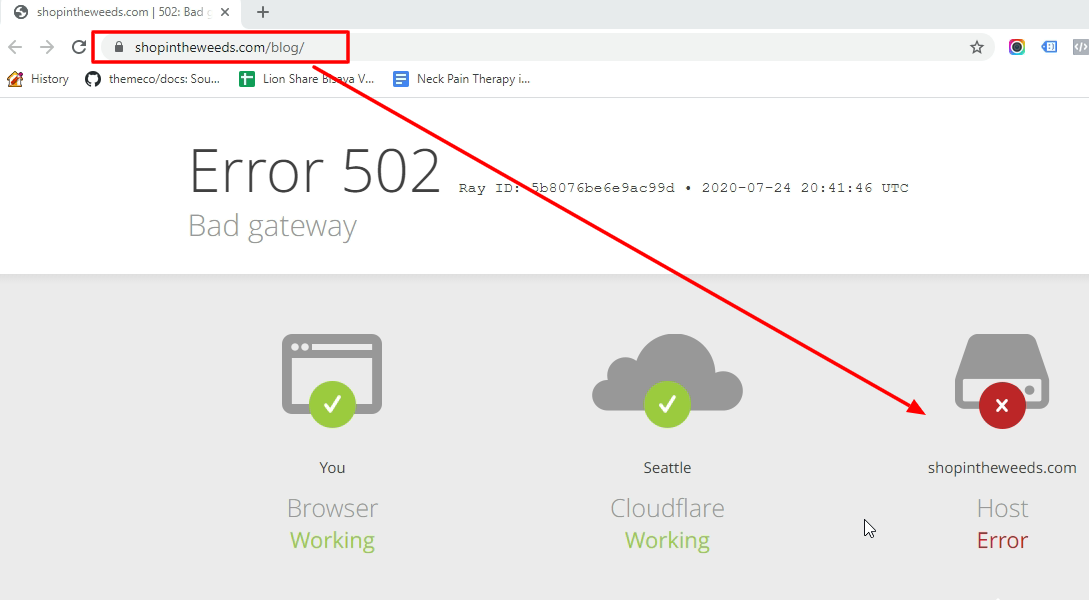The height and width of the screenshot is (600, 1089).
Task: Open the code brackets extension icon
Action: pyautogui.click(x=1081, y=47)
